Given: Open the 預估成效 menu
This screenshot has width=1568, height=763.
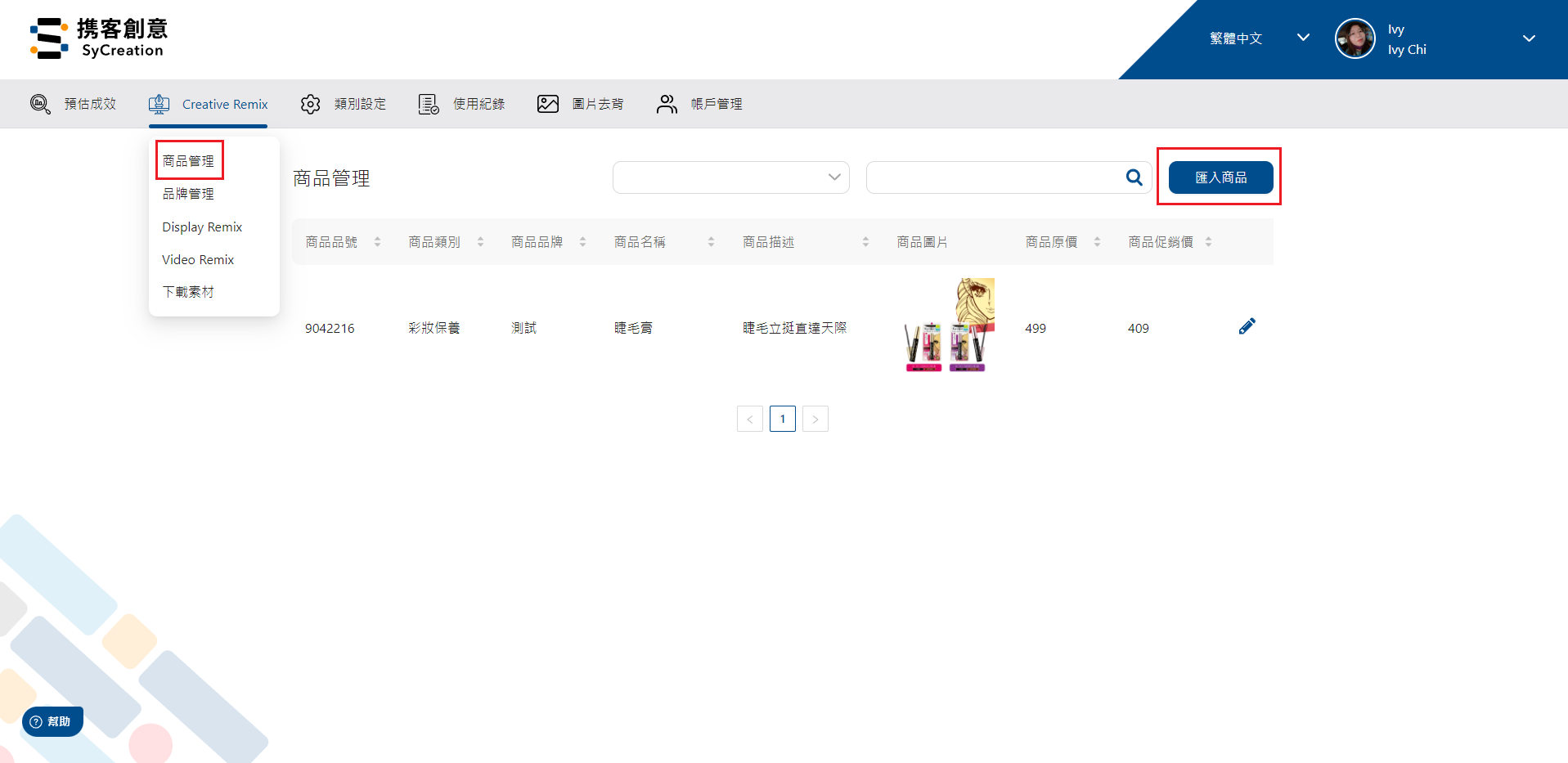Looking at the screenshot, I should click(x=90, y=104).
